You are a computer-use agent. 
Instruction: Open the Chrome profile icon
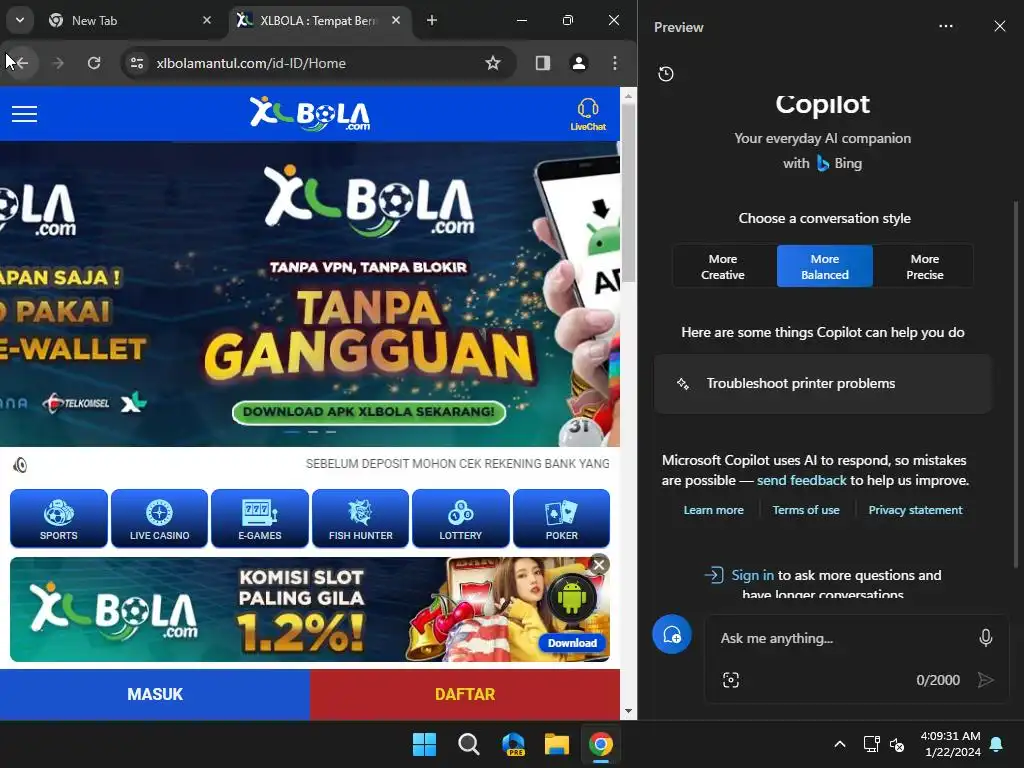coord(579,63)
